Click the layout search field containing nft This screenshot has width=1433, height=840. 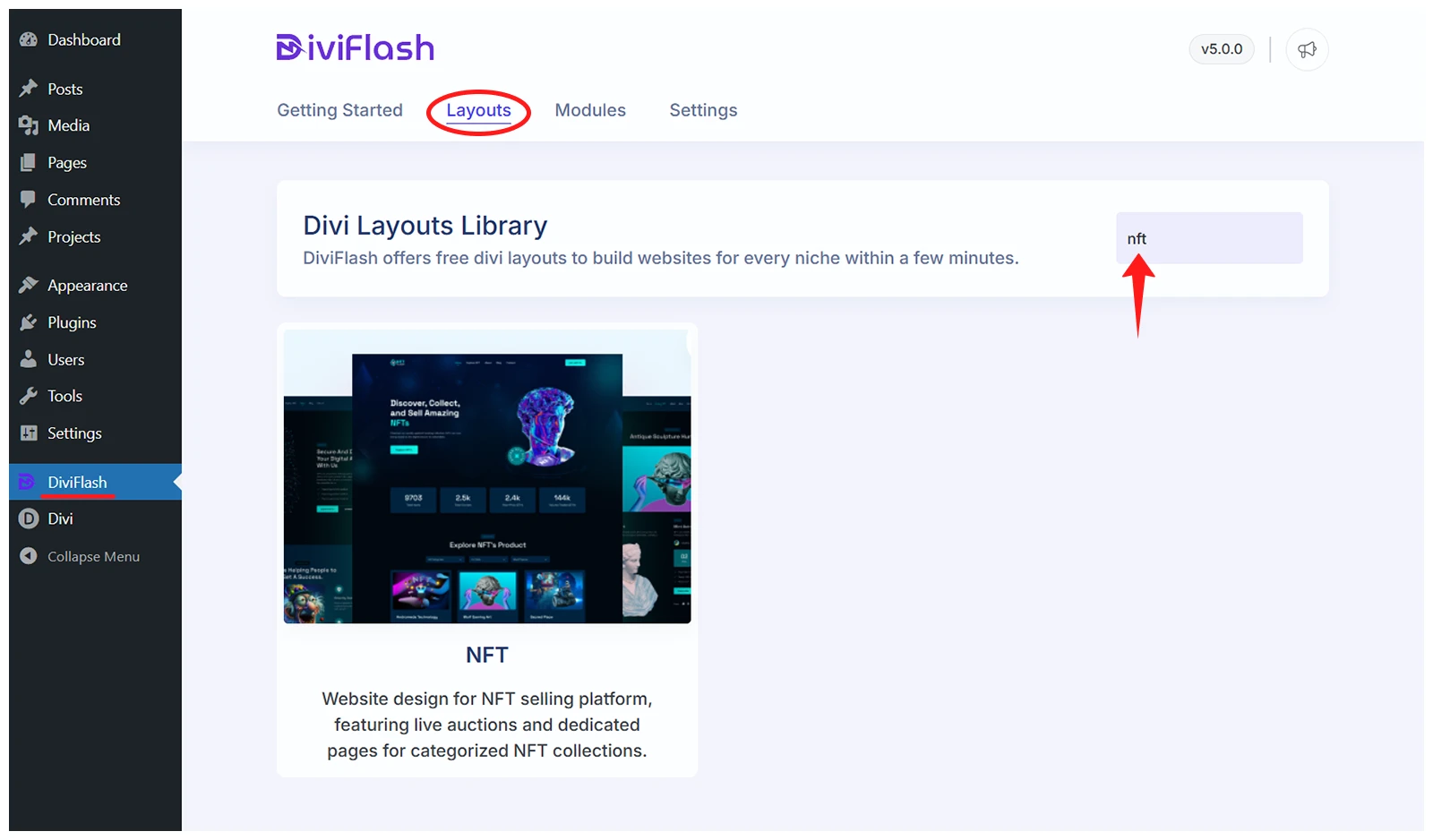pos(1209,238)
